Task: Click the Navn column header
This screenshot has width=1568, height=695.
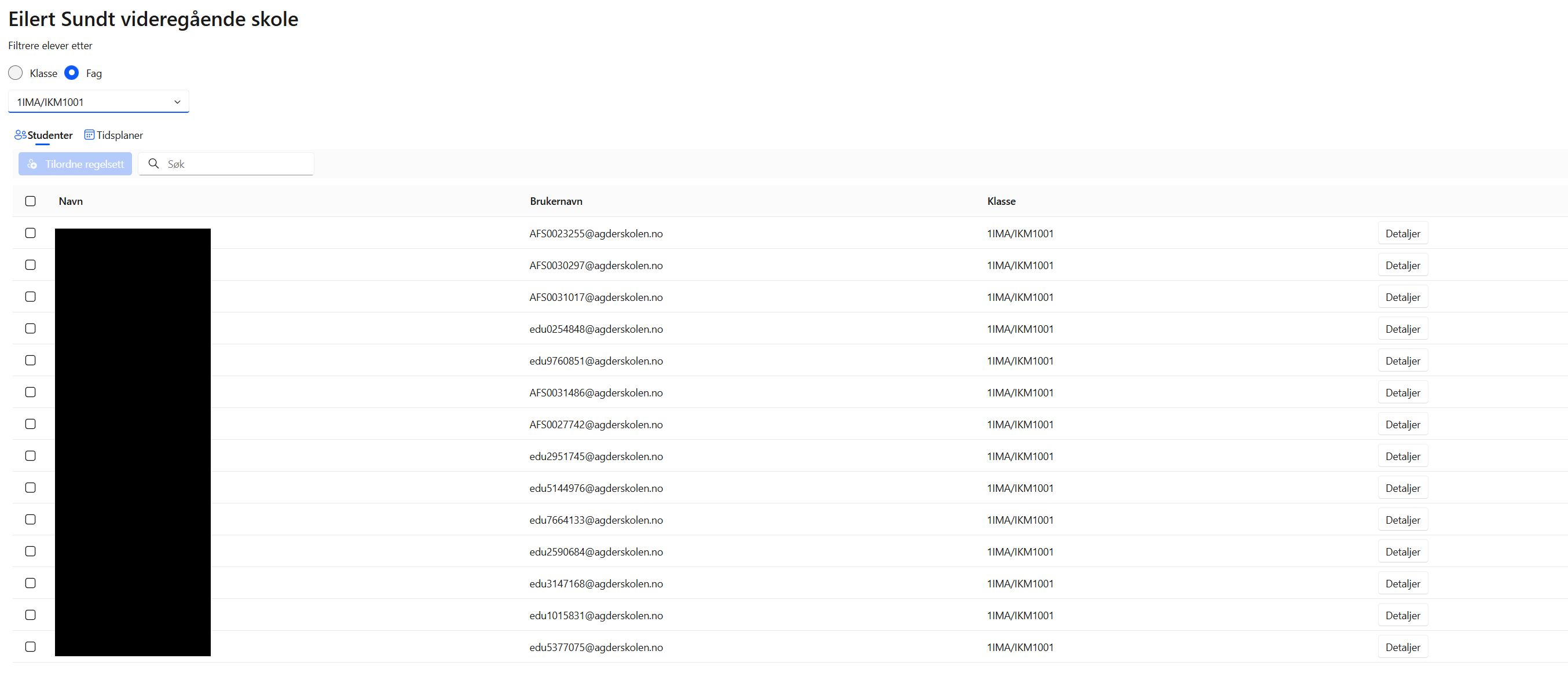Action: 71,201
